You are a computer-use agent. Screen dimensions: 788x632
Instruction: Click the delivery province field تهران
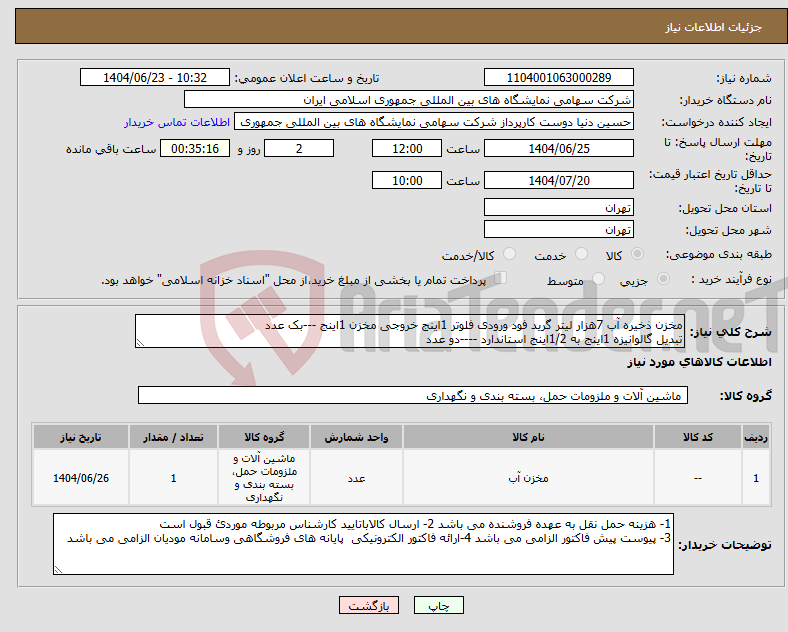pos(558,207)
